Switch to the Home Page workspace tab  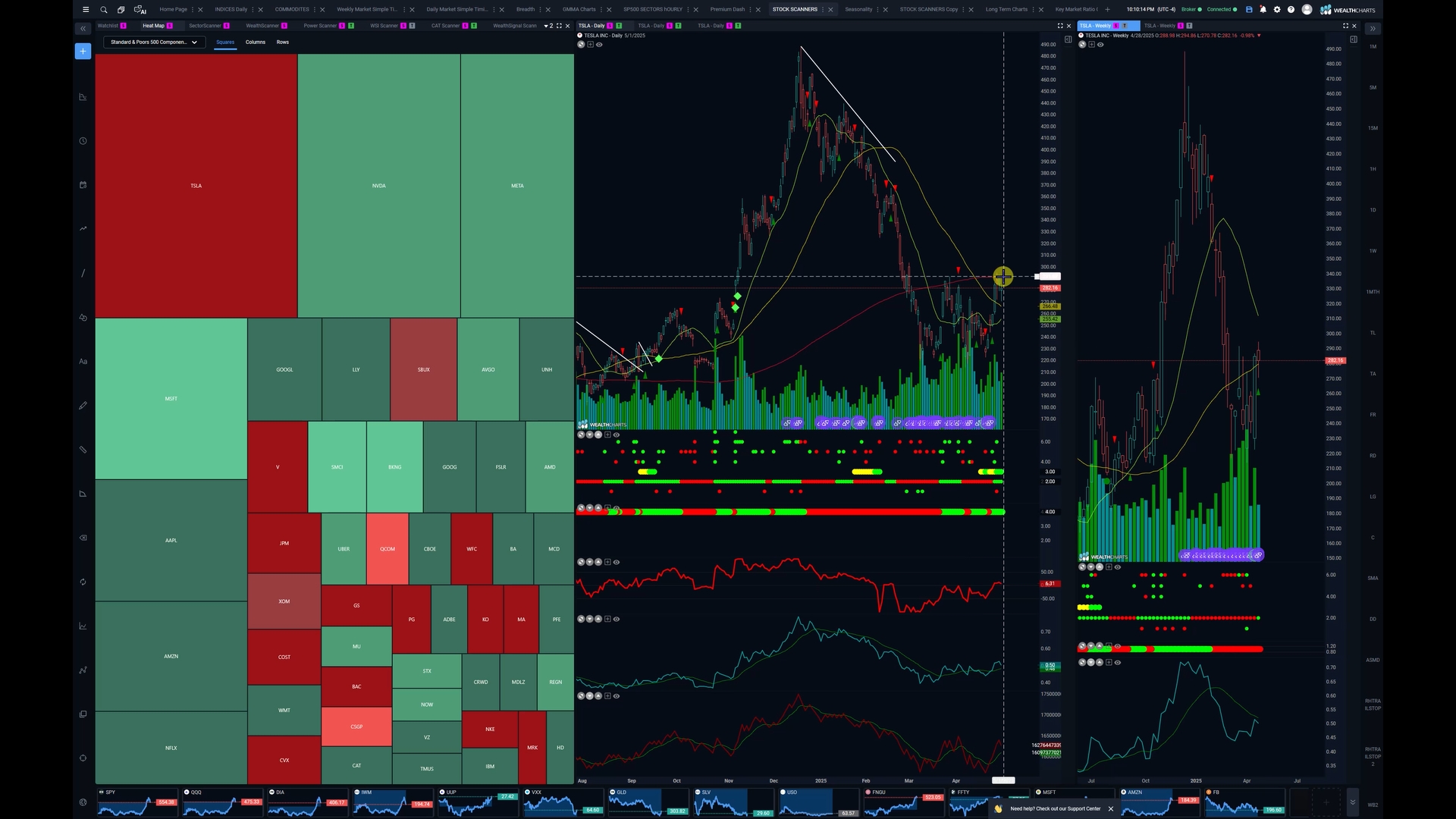(173, 10)
